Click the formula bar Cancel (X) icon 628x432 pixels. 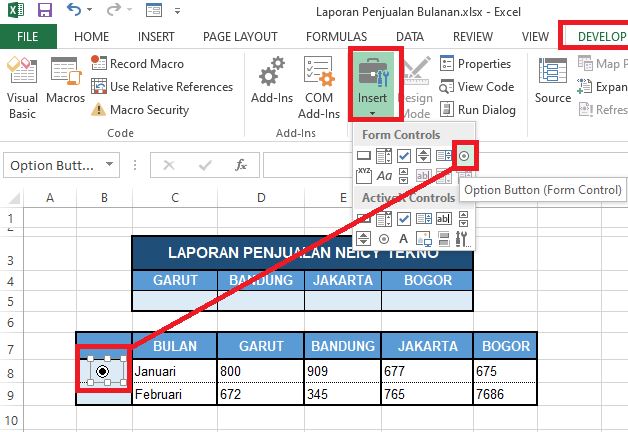click(x=169, y=165)
